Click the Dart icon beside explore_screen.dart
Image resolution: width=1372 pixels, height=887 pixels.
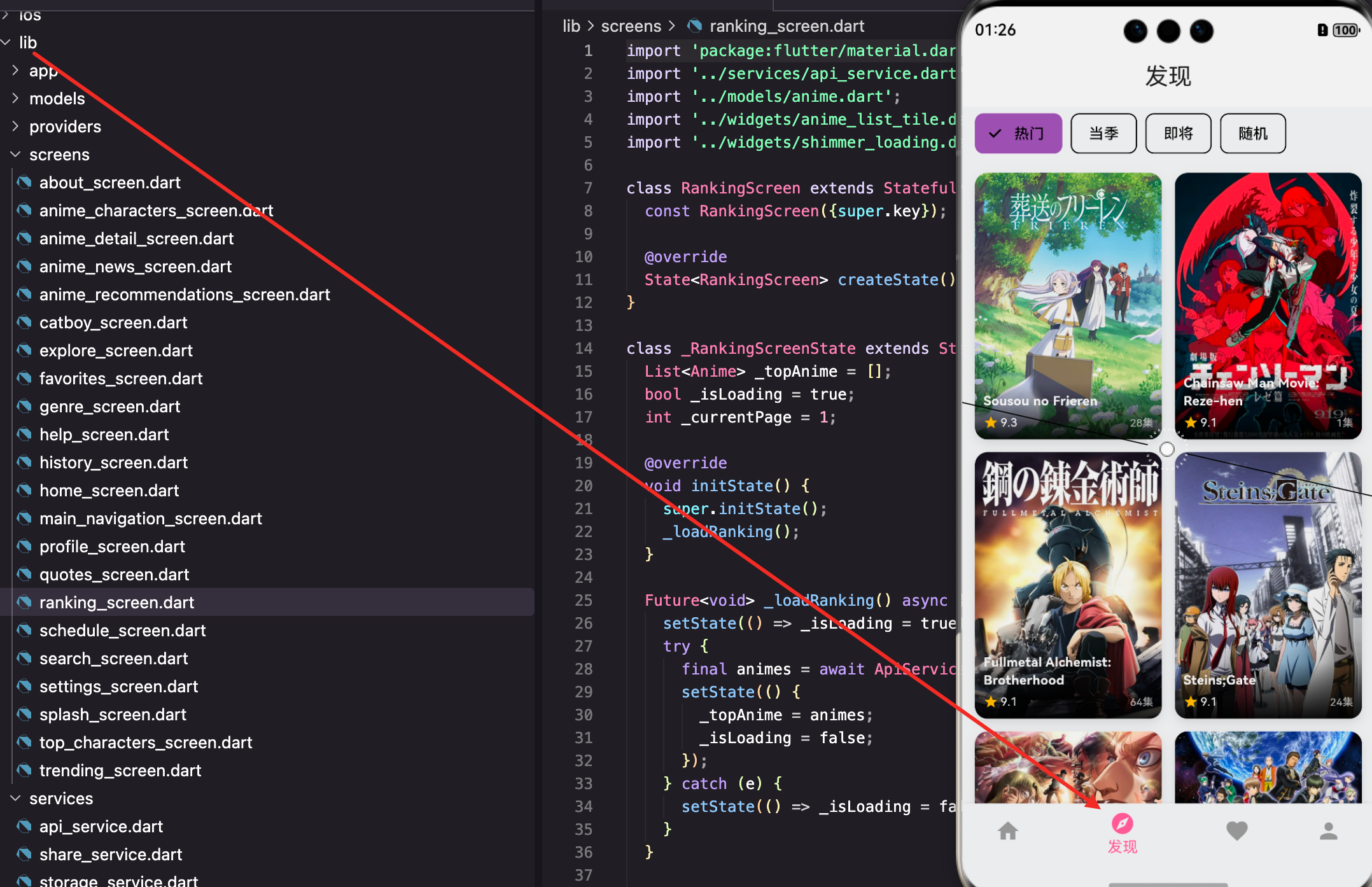(x=24, y=351)
